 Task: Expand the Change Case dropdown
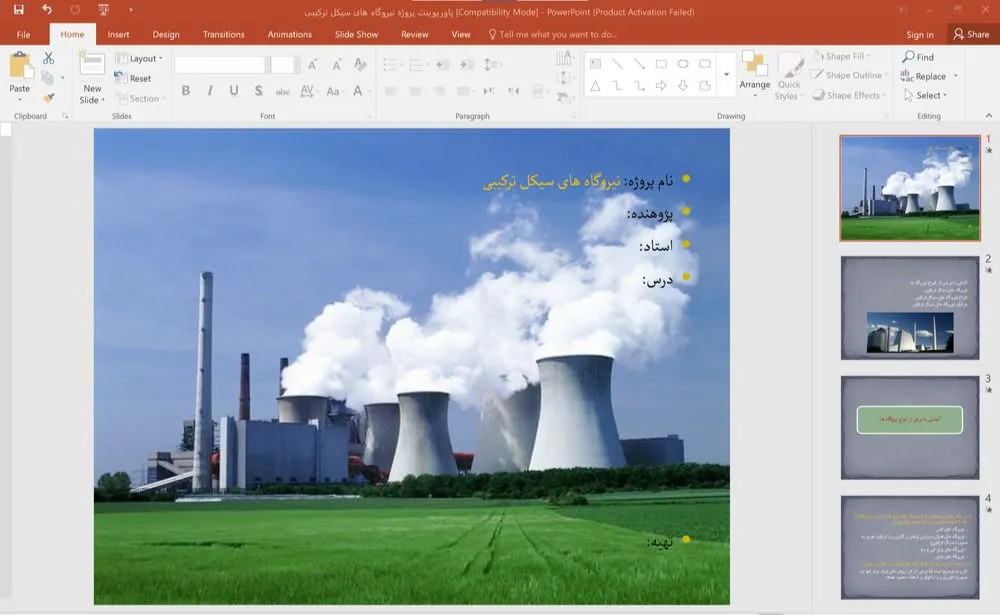pyautogui.click(x=335, y=92)
